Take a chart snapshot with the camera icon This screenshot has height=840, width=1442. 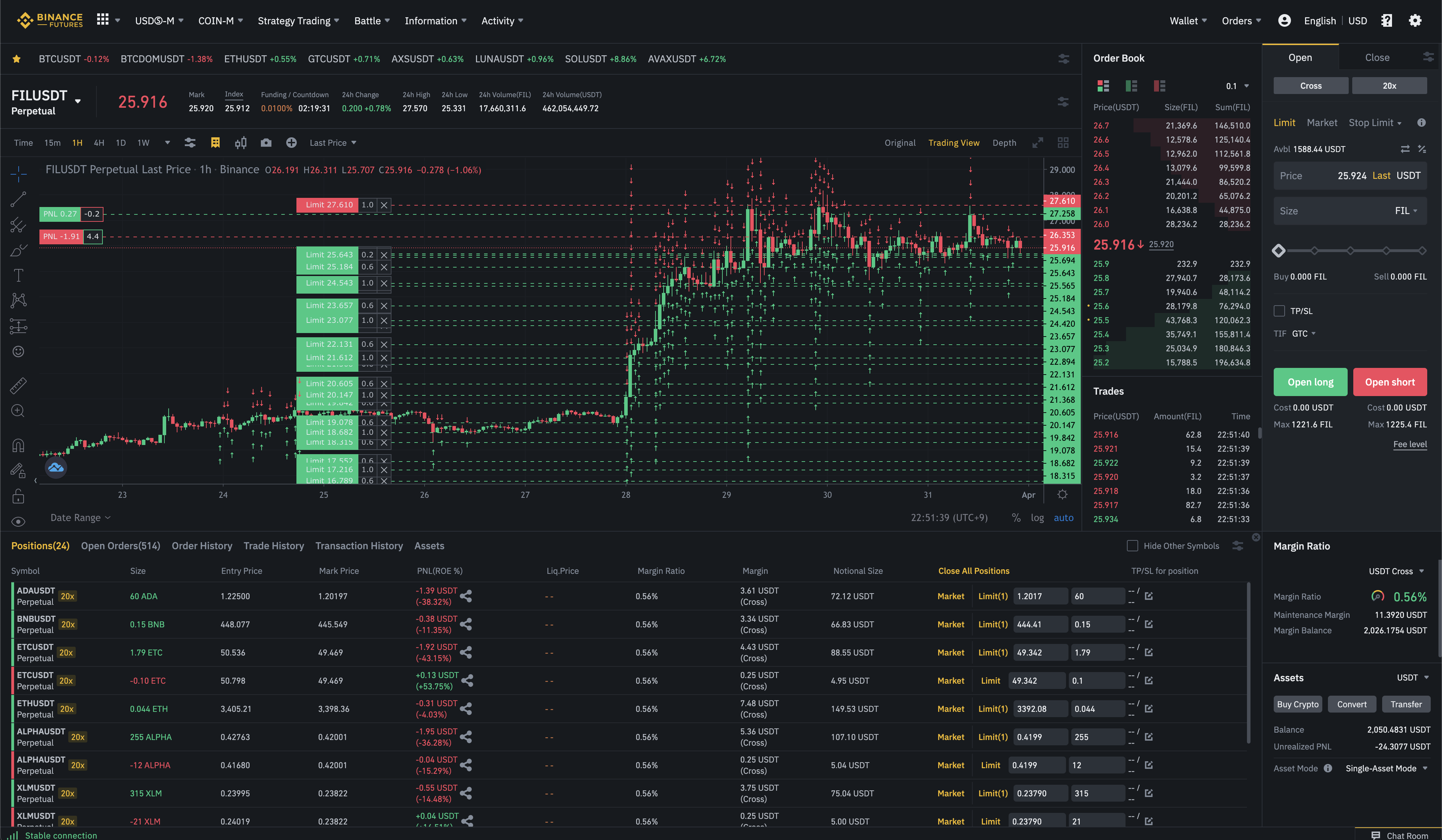[266, 143]
